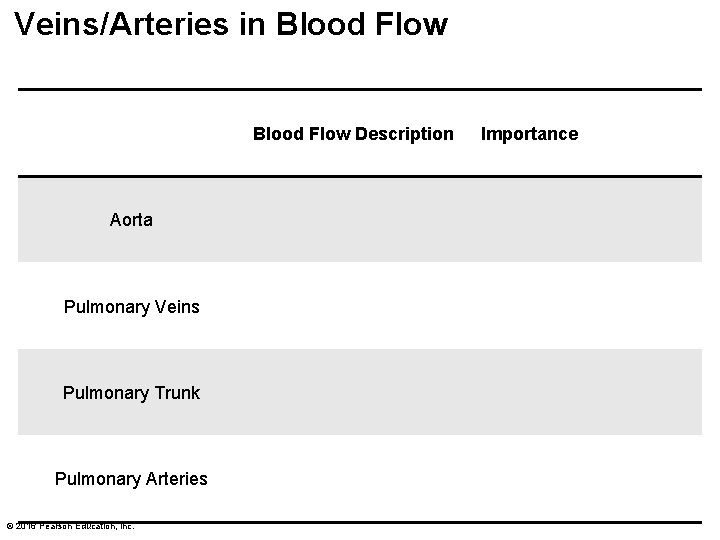The height and width of the screenshot is (540, 720).
Task: Click the top horizontal rule of the table
Action: [x=360, y=90]
